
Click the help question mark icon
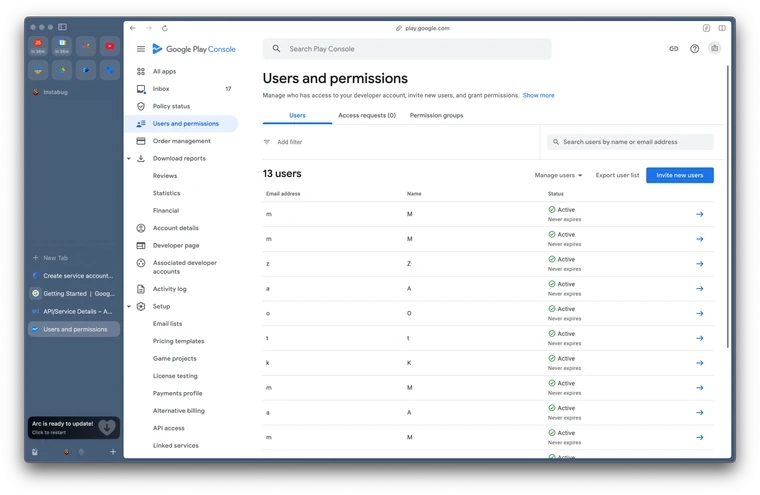(695, 49)
